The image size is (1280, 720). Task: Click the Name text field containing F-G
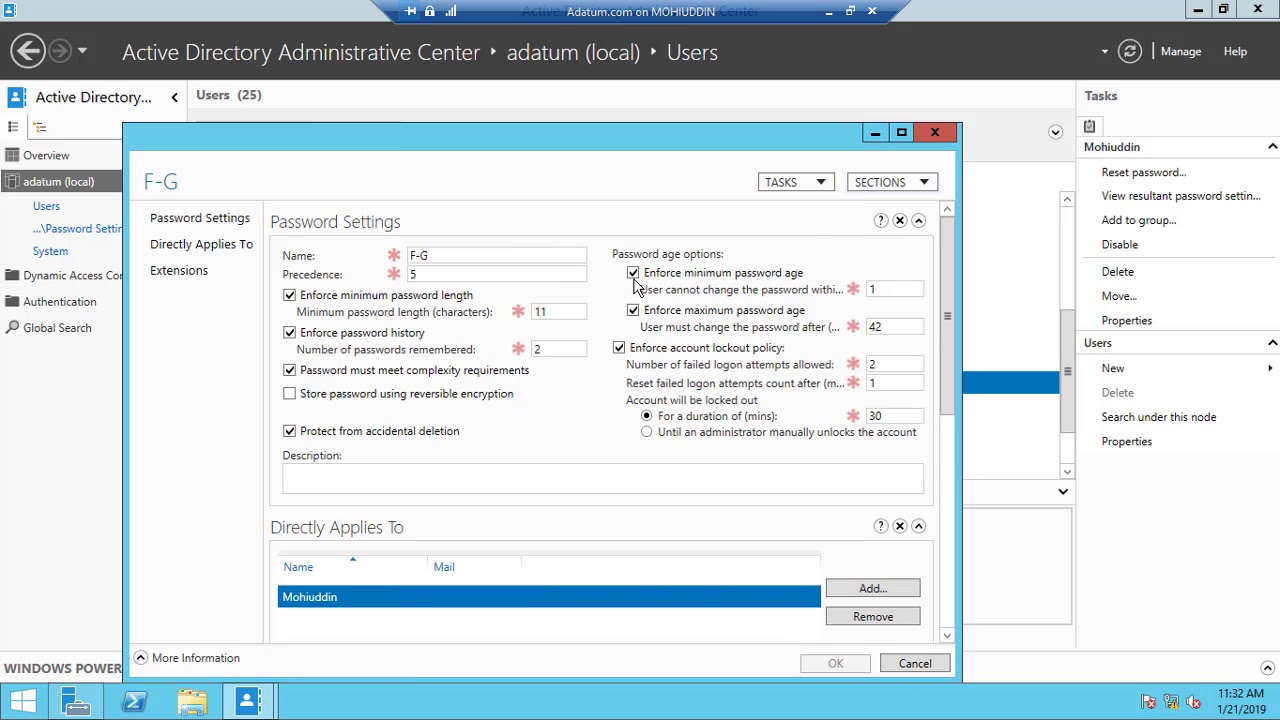pyautogui.click(x=496, y=256)
